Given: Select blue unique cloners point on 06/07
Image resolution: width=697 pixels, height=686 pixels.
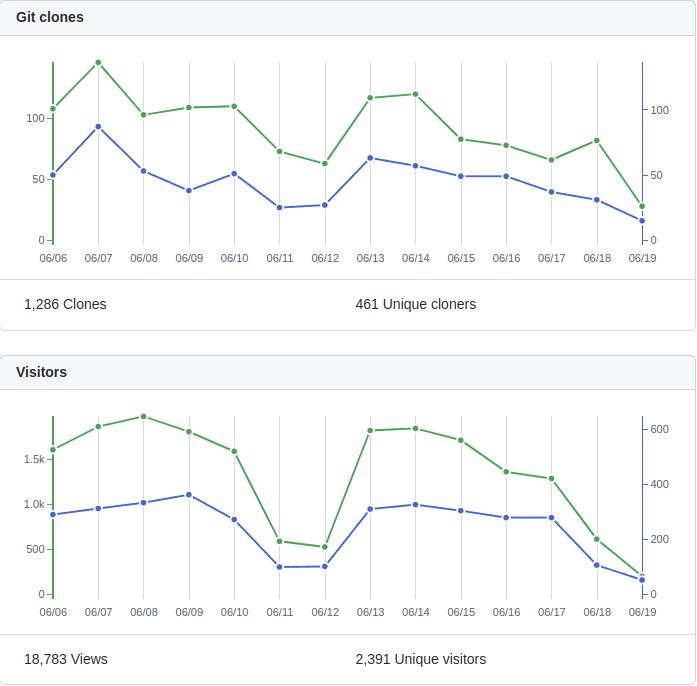Looking at the screenshot, I should [98, 127].
